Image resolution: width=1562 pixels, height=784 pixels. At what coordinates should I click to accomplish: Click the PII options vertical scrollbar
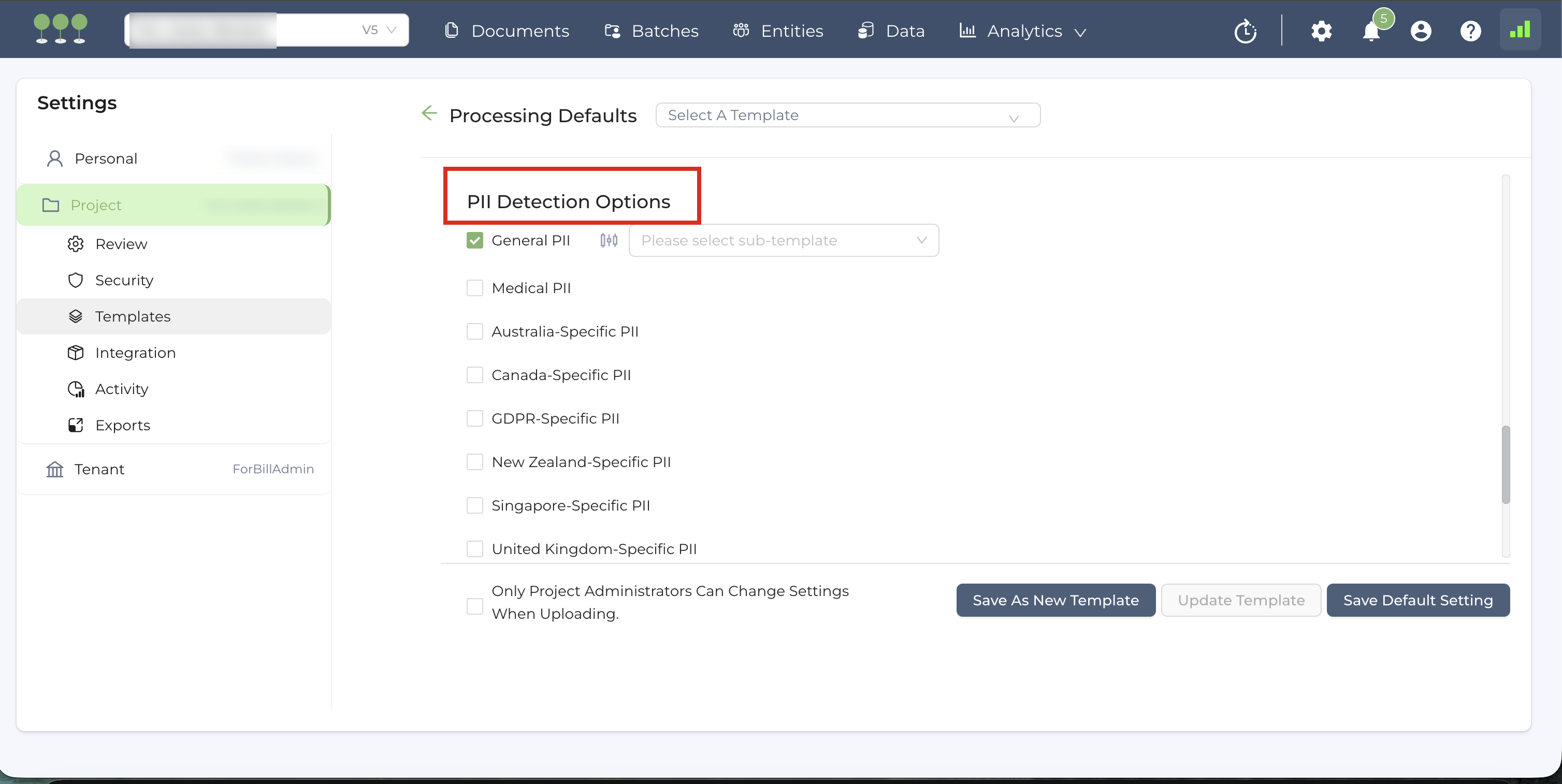click(1505, 464)
